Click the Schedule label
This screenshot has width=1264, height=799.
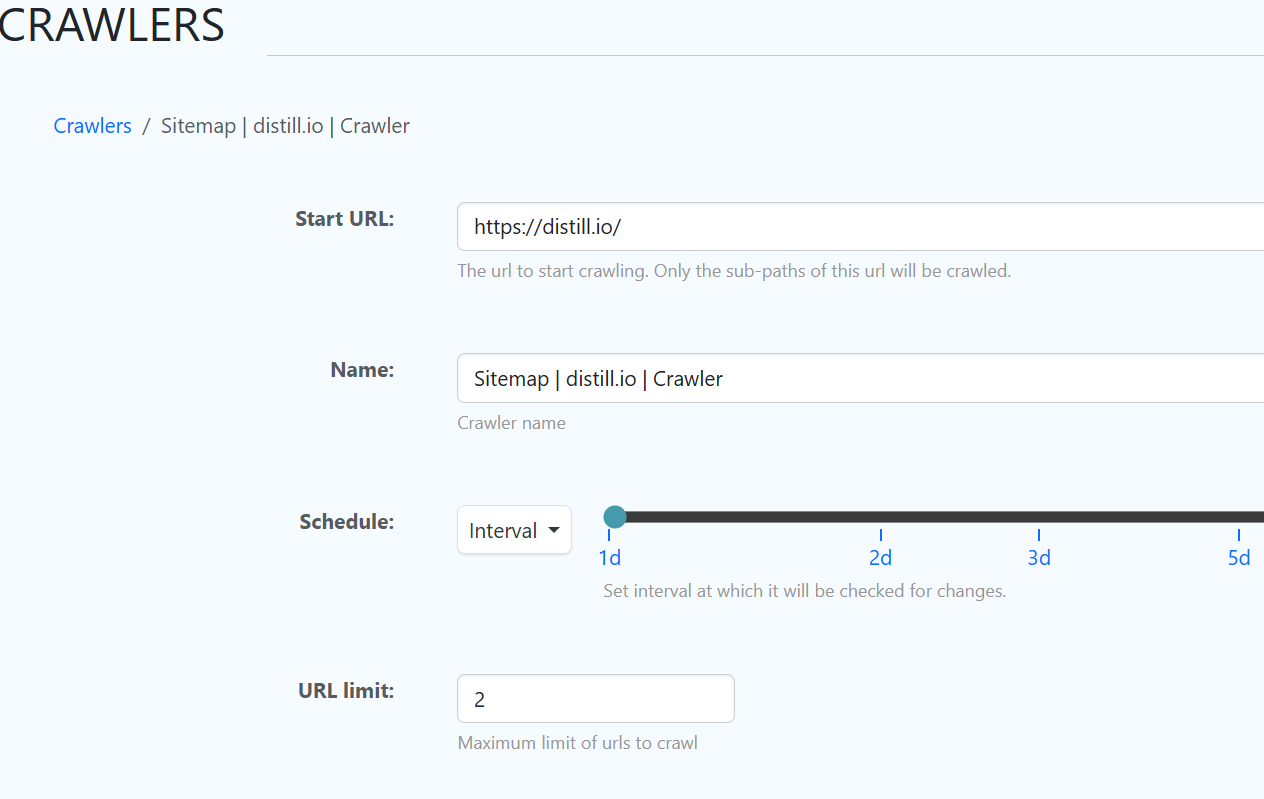pos(346,521)
